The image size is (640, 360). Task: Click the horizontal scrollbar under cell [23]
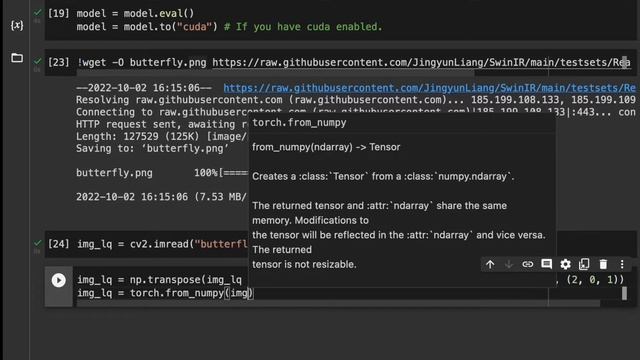tap(276, 73)
